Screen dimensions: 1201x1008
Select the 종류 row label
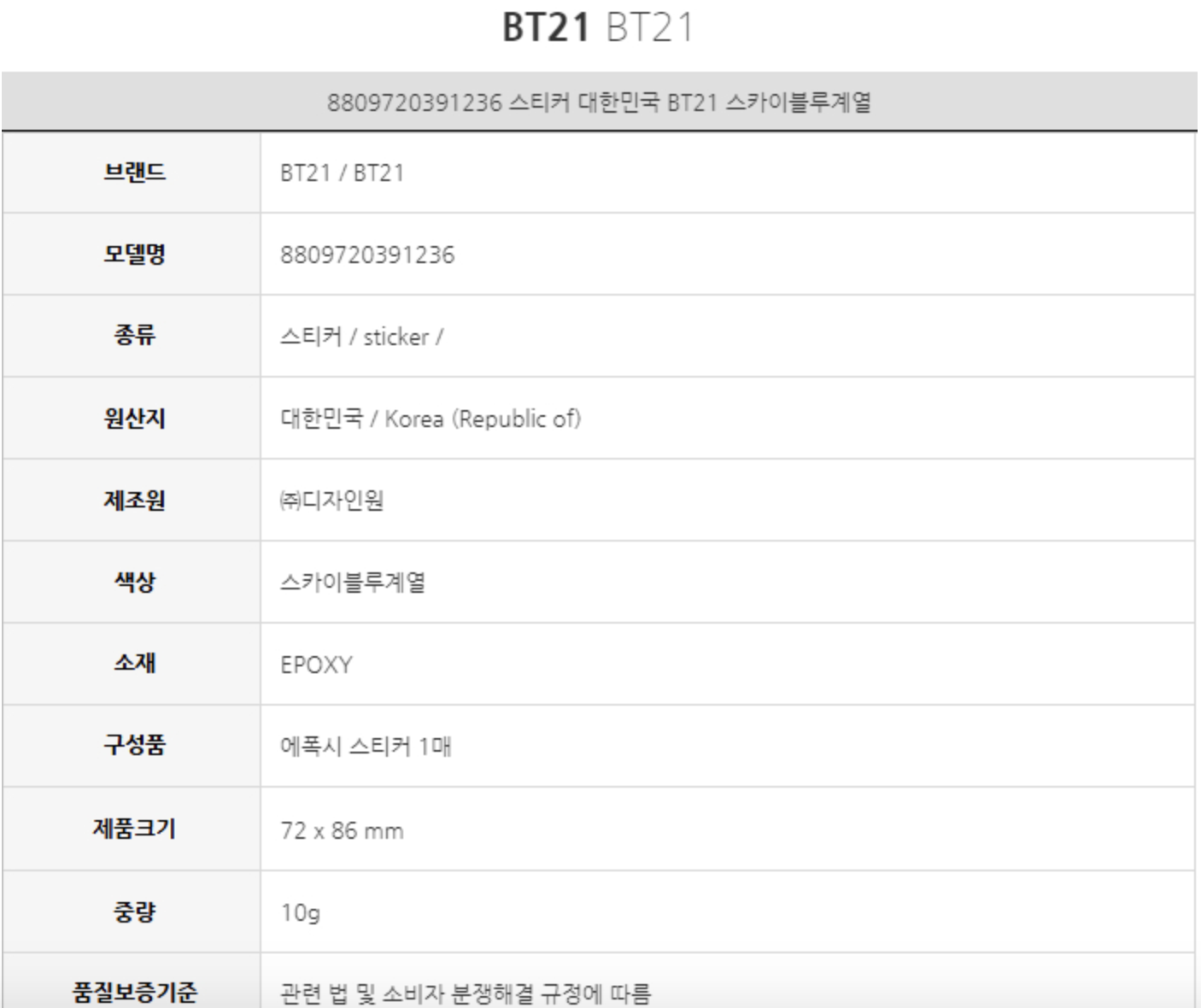click(134, 336)
